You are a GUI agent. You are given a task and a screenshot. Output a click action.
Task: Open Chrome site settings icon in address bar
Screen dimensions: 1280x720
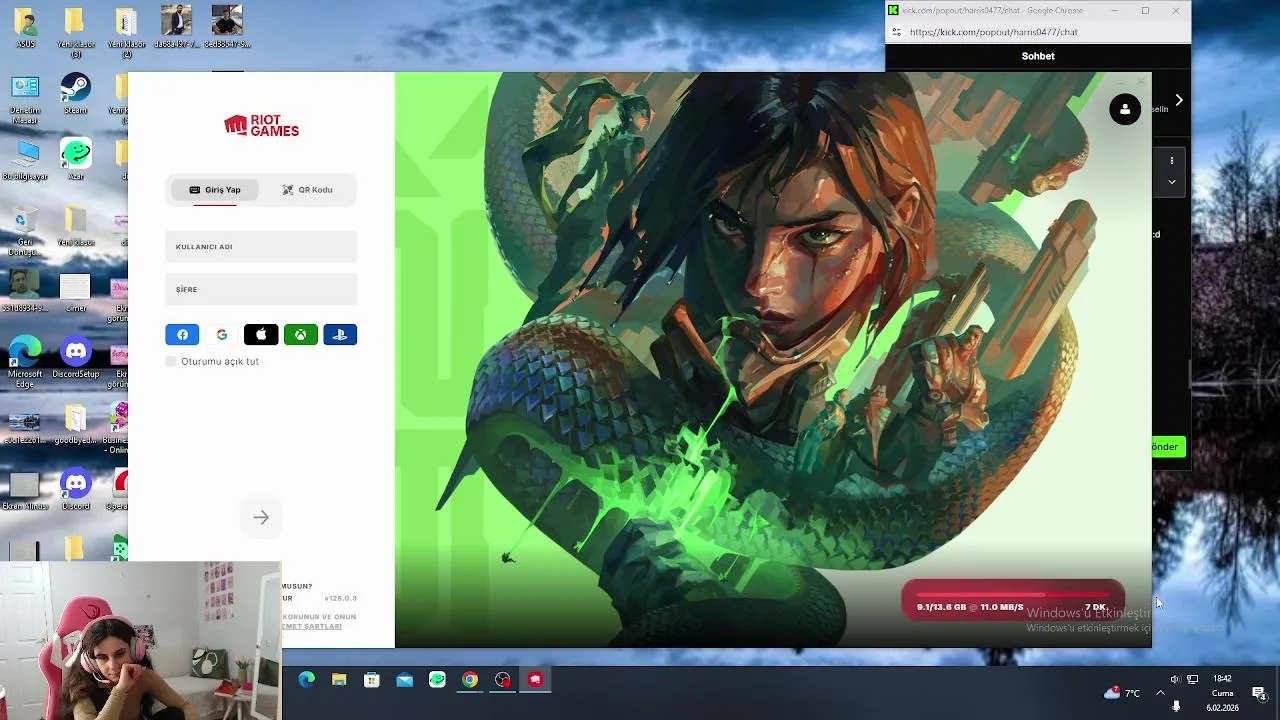click(896, 32)
